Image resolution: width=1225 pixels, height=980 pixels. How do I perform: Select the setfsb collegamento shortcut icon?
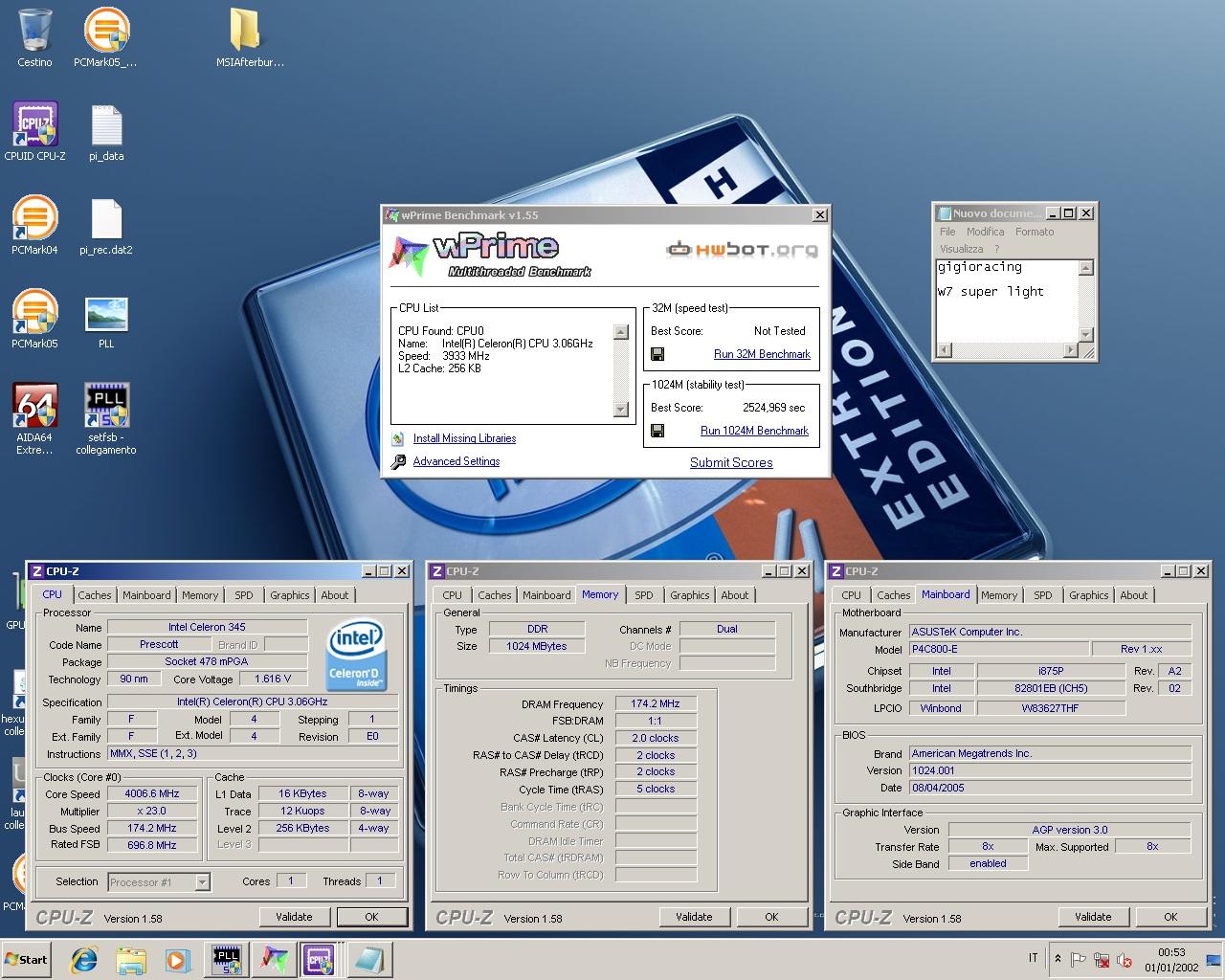[106, 418]
